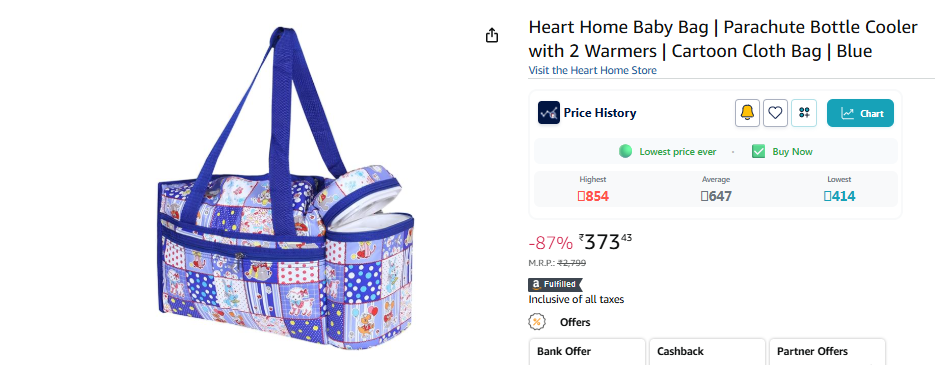Click the price alert bell icon
This screenshot has height=365, width=935.
click(747, 113)
